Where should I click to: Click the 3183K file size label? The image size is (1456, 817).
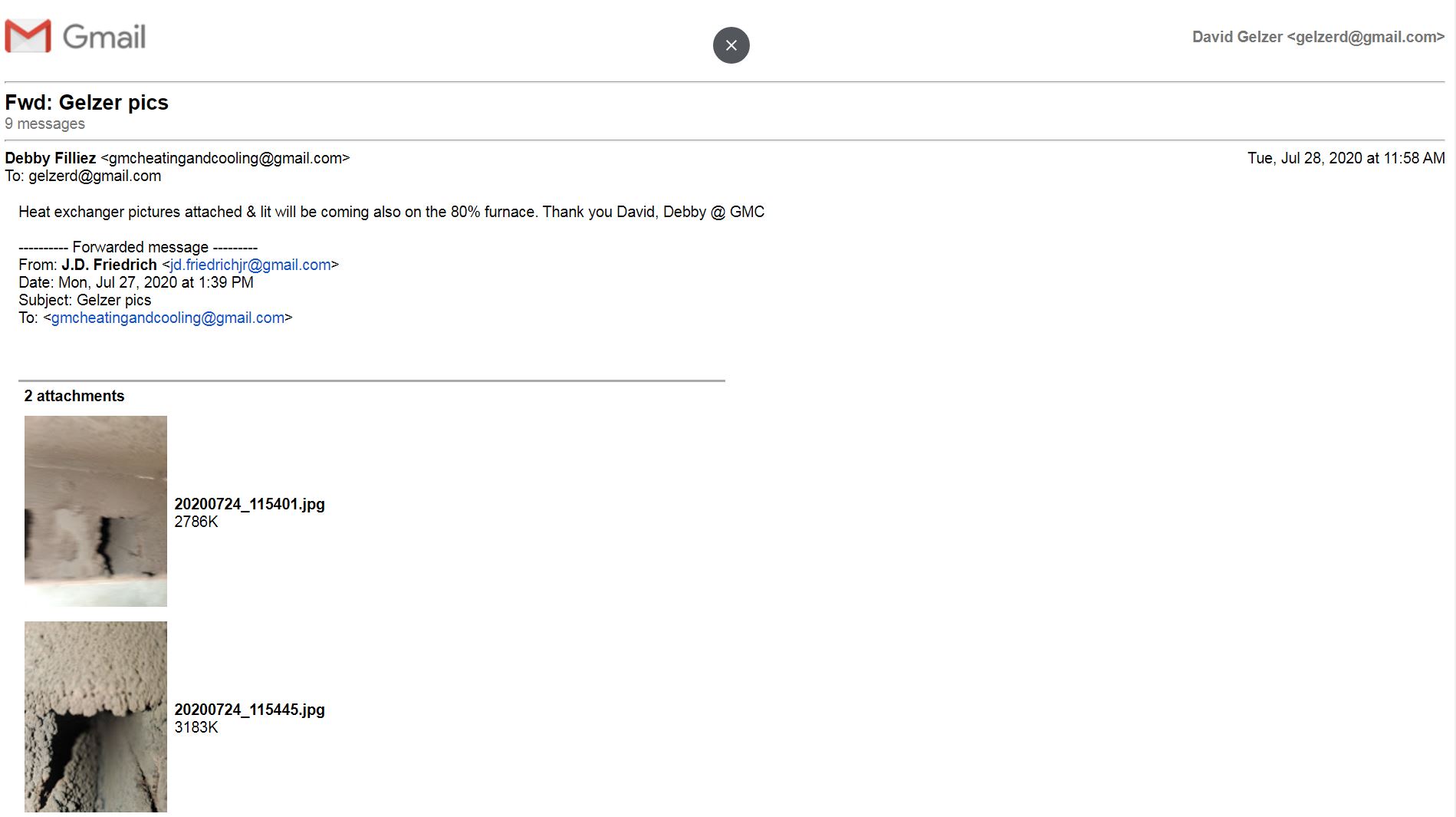[x=196, y=727]
